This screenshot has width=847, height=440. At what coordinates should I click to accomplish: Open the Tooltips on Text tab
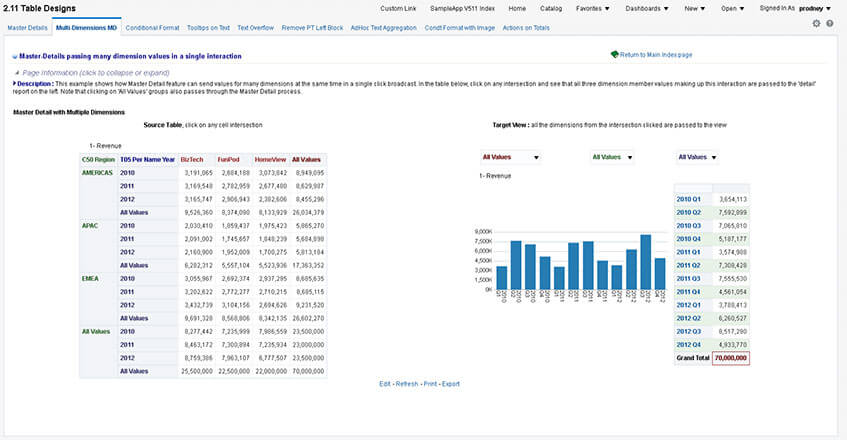tap(209, 28)
